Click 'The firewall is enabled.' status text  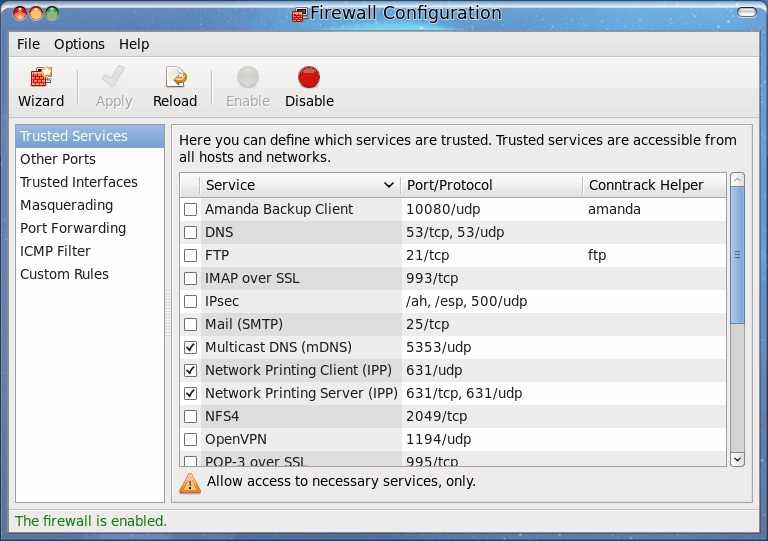[91, 521]
